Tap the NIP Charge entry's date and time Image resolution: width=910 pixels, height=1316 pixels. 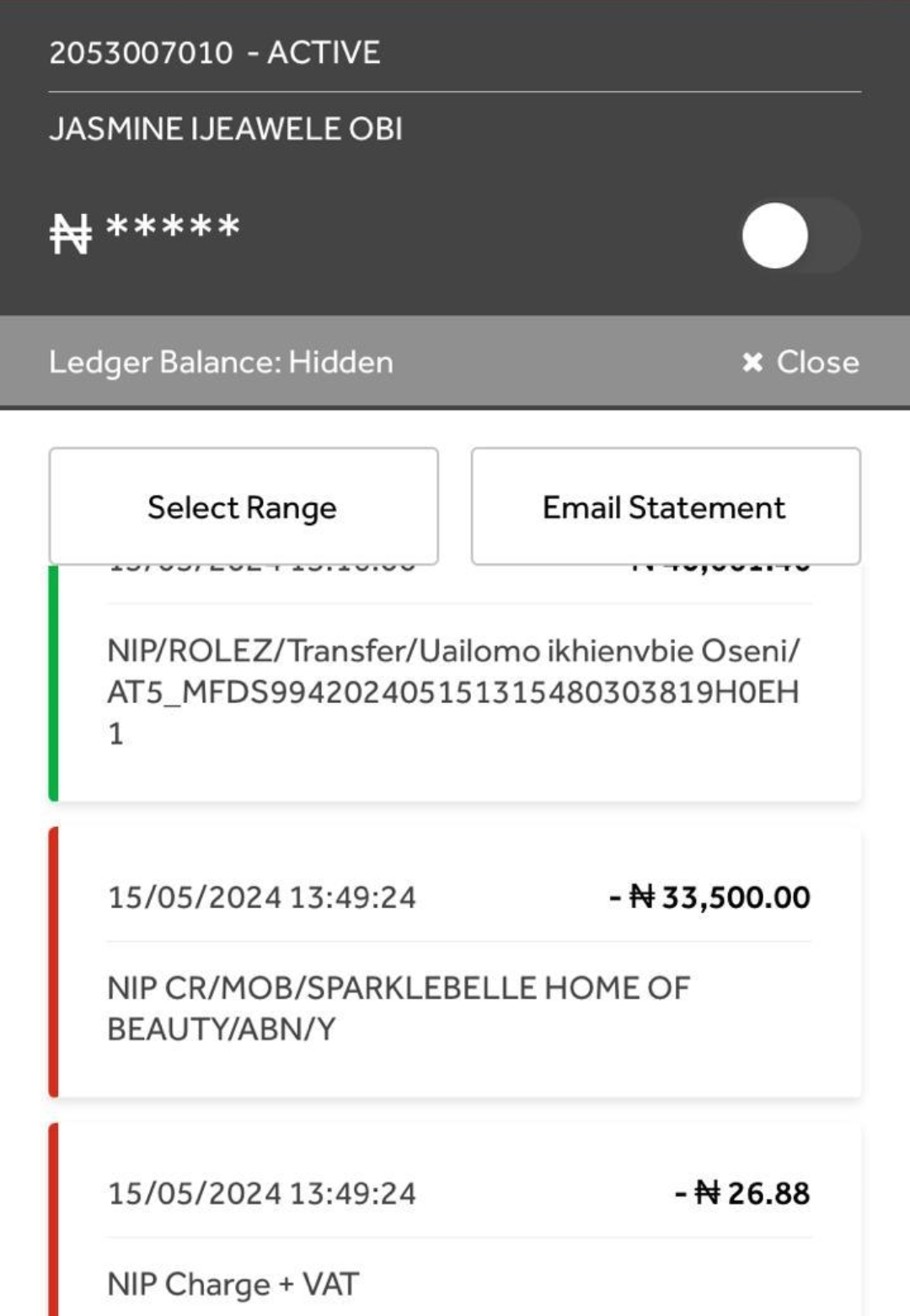click(261, 1193)
